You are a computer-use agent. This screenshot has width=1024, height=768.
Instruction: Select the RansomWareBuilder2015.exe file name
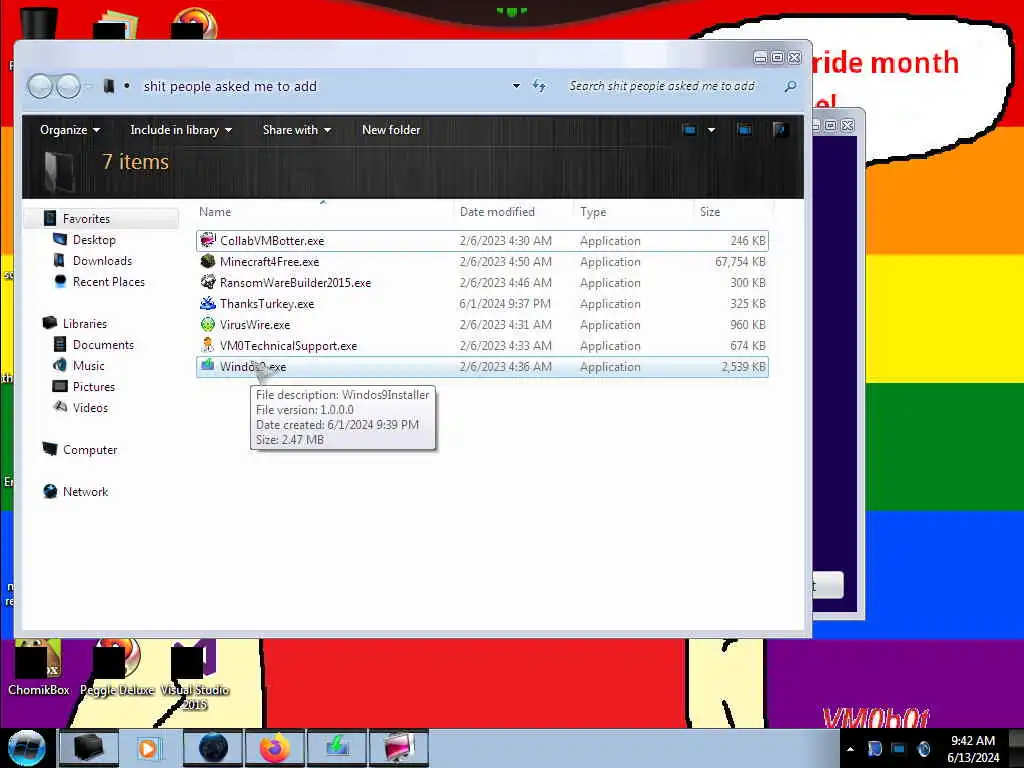tap(295, 282)
